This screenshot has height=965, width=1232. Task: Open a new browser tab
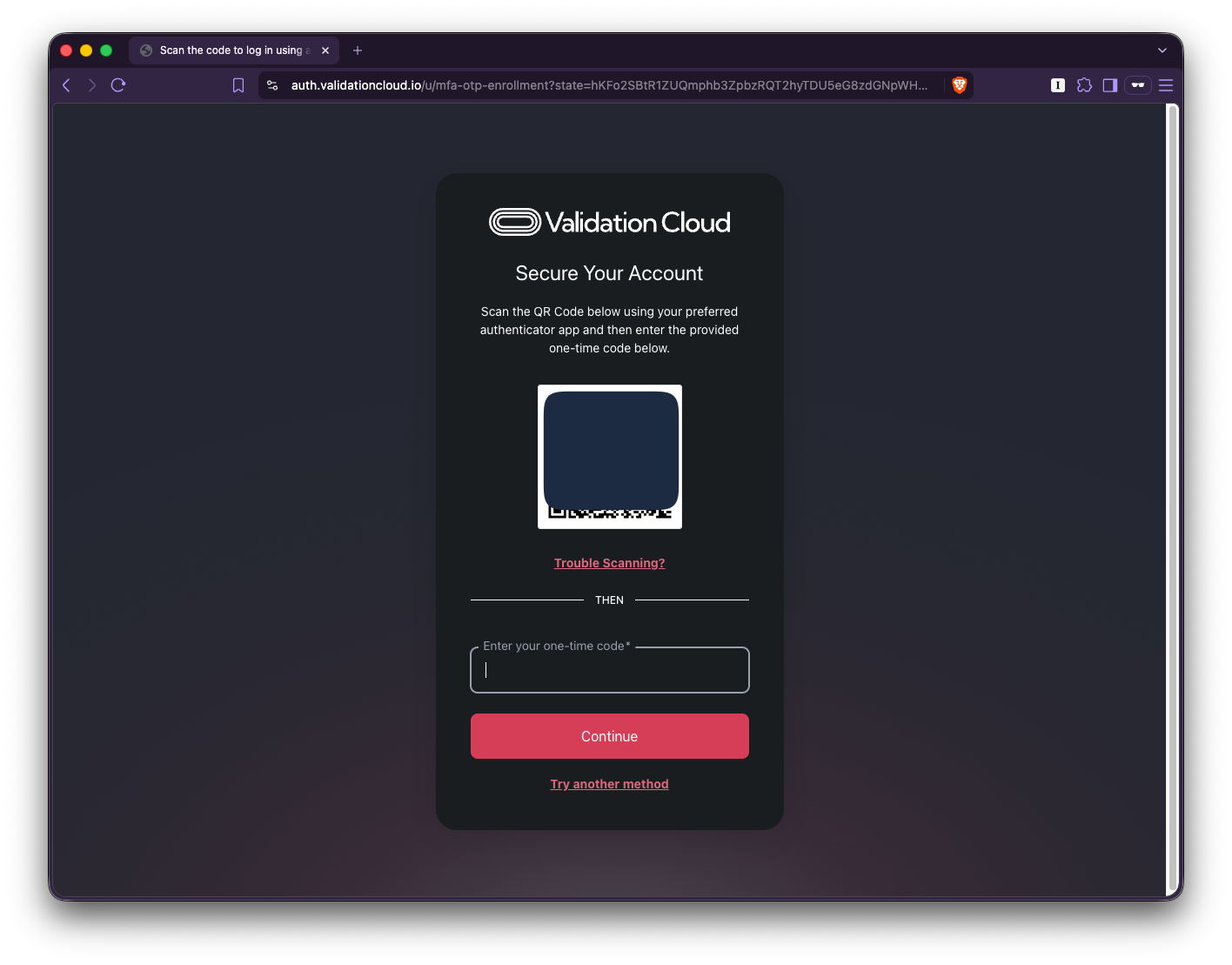[x=358, y=50]
